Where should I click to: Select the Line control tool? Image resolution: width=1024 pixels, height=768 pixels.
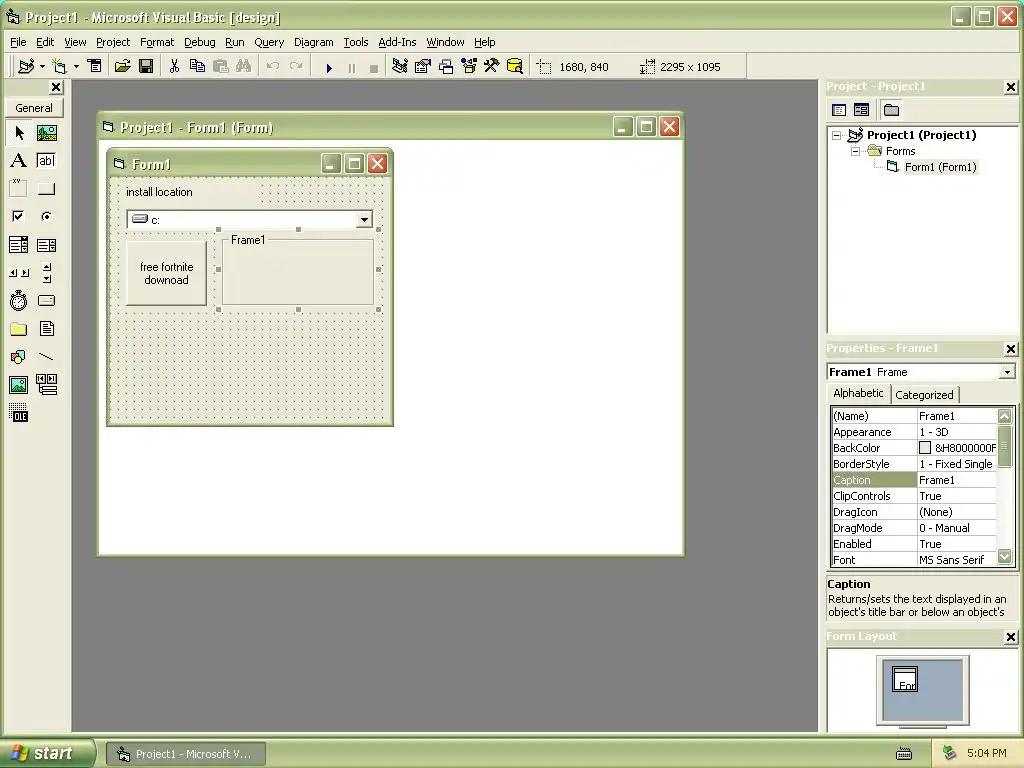point(46,357)
